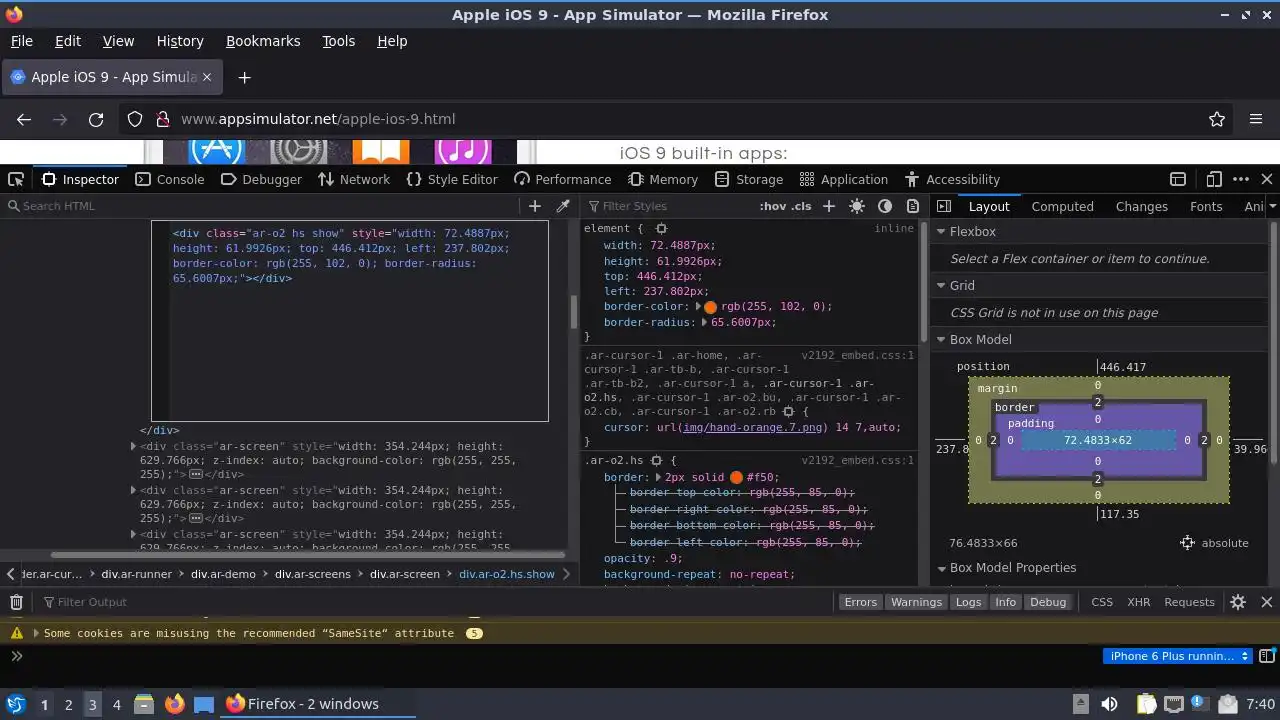Image resolution: width=1280 pixels, height=720 pixels.
Task: Open the Memory tab
Action: coord(663,179)
